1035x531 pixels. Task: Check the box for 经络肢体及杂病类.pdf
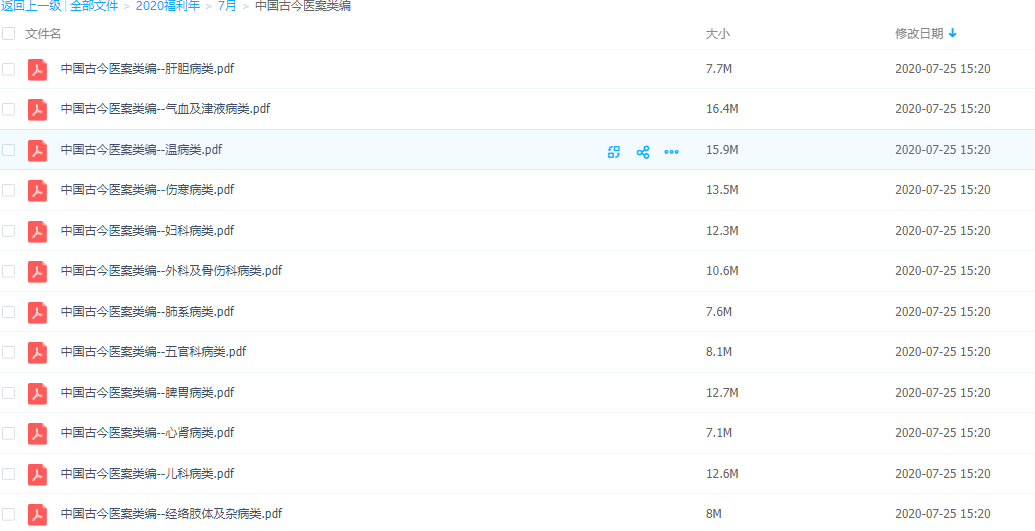(9, 515)
